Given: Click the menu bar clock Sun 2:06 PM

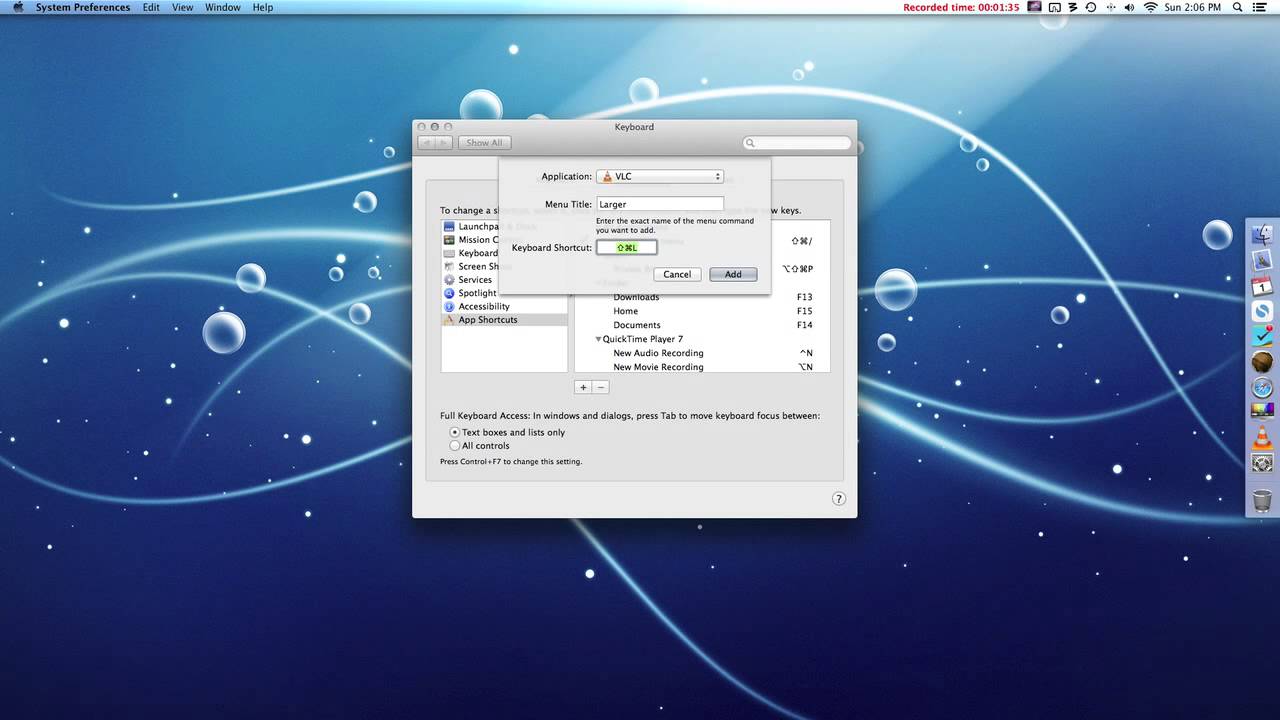Looking at the screenshot, I should 1193,7.
